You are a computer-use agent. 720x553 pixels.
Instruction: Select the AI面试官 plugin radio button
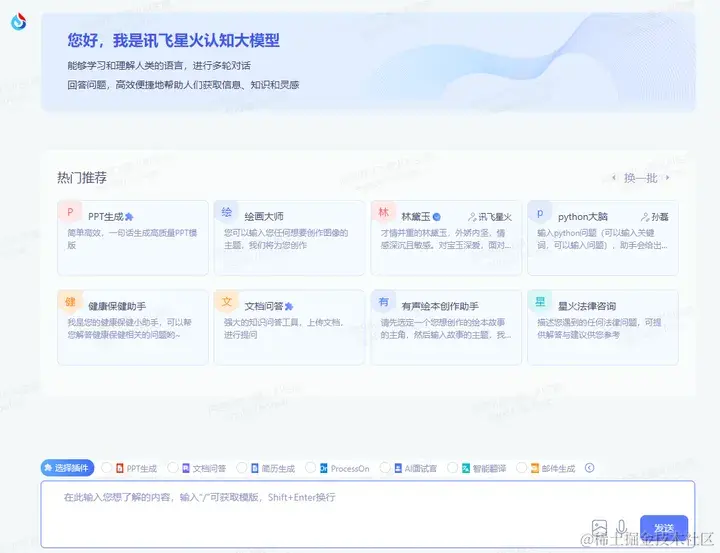[385, 468]
